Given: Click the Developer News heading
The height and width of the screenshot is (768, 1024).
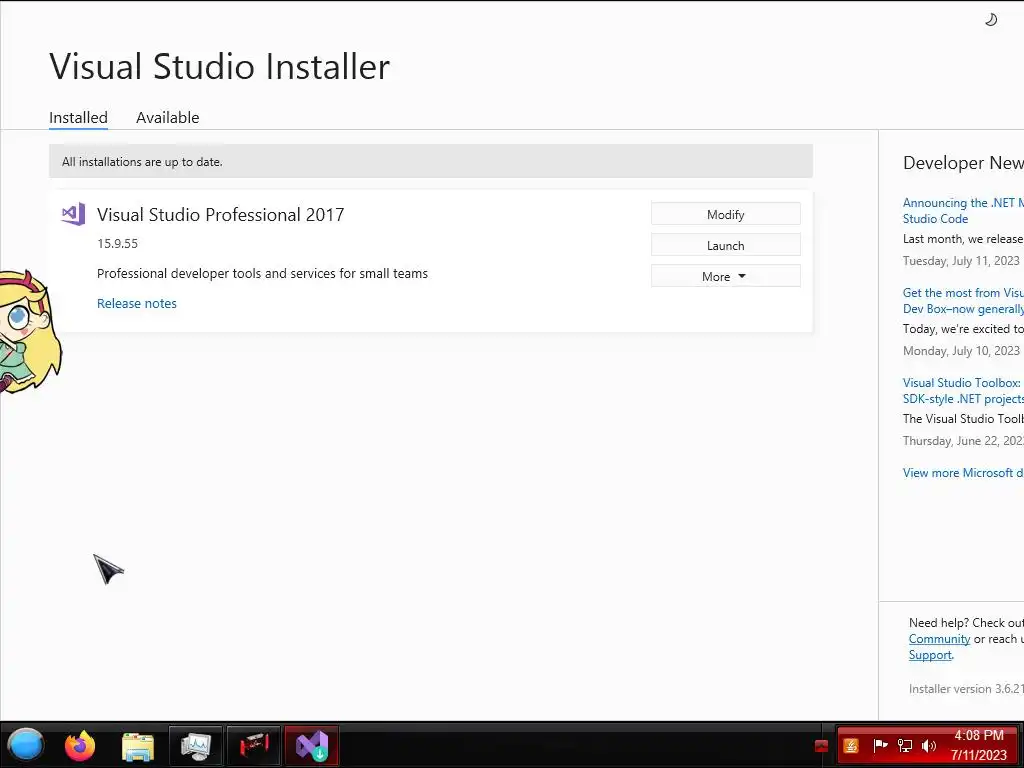Looking at the screenshot, I should 963,163.
